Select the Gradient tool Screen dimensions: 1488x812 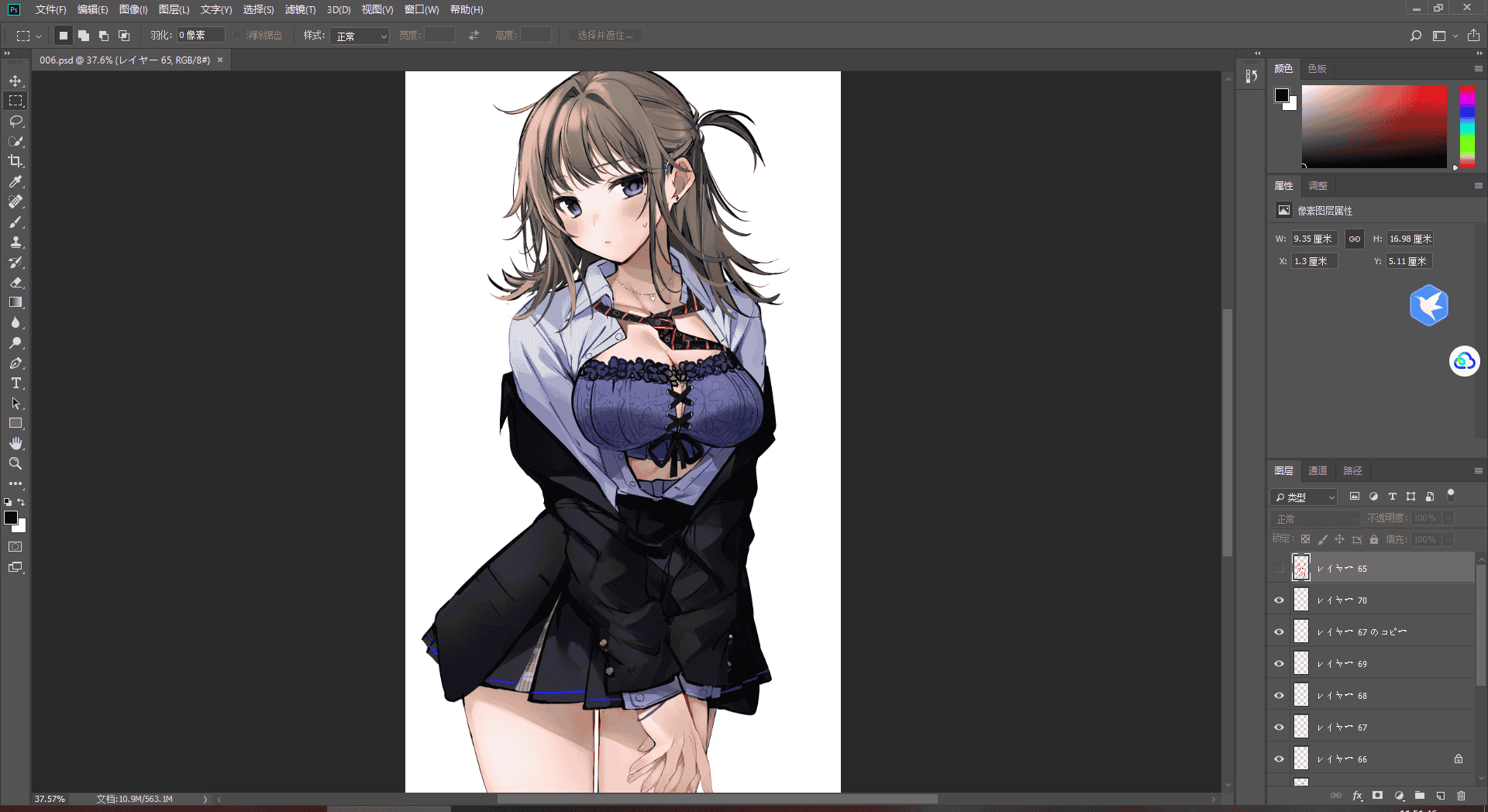coord(15,302)
